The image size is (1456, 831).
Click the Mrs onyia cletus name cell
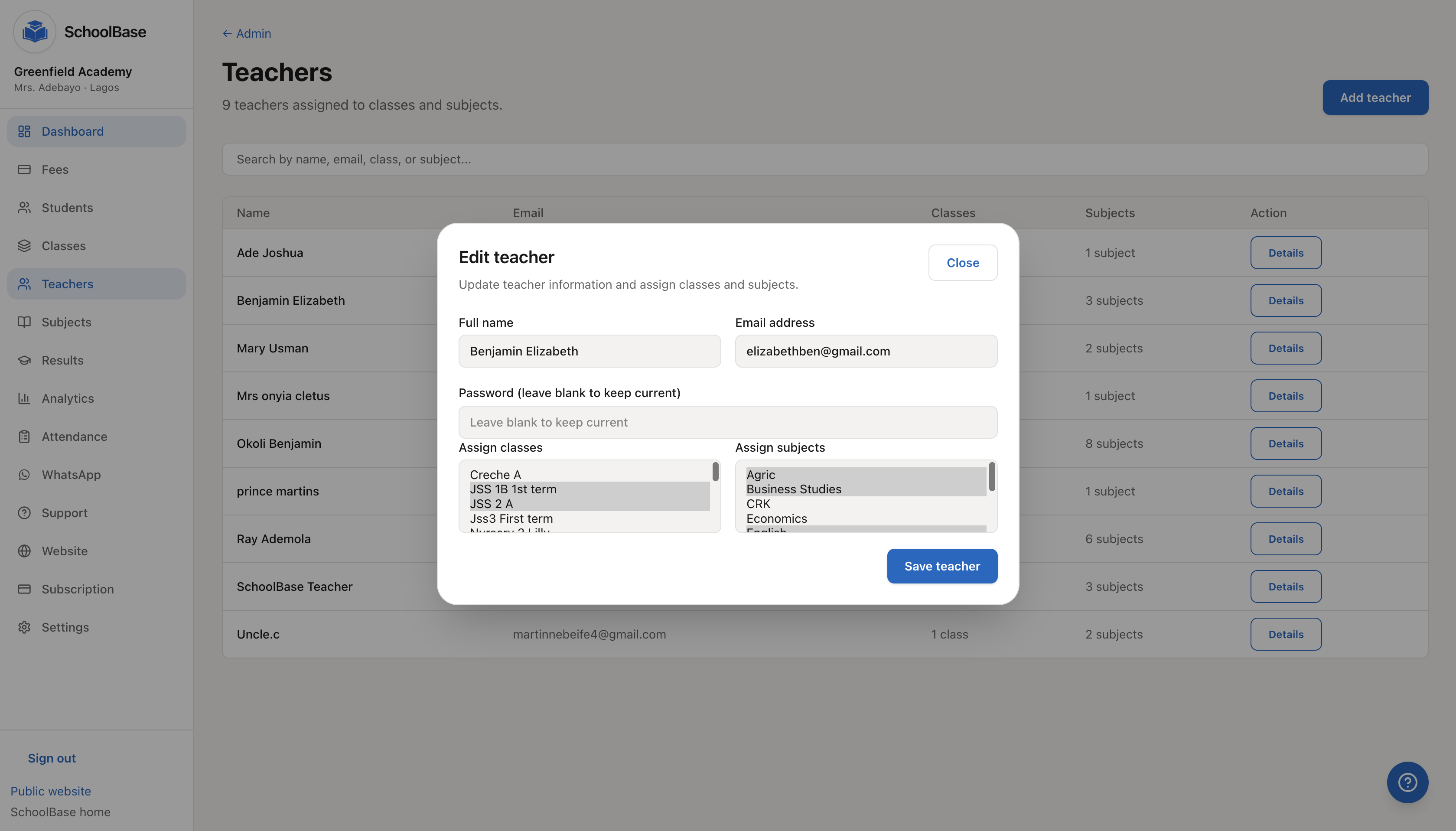[x=283, y=396]
